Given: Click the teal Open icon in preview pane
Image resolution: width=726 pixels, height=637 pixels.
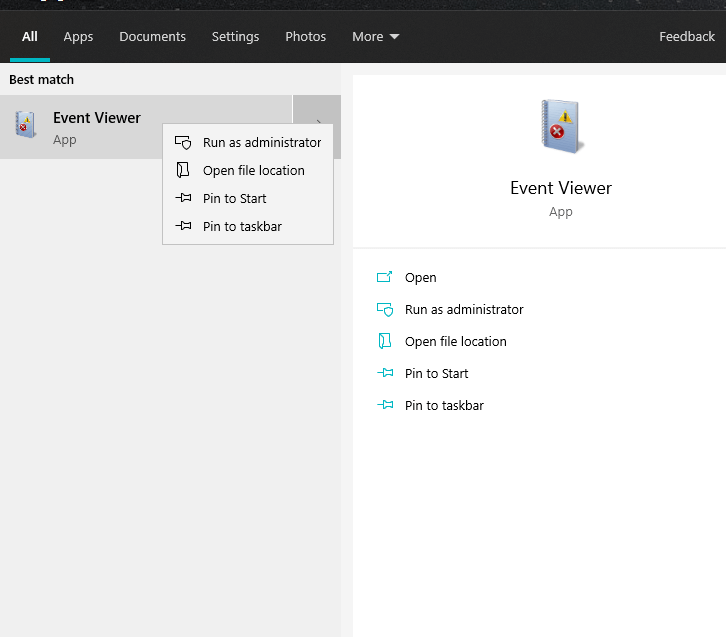Looking at the screenshot, I should point(384,277).
